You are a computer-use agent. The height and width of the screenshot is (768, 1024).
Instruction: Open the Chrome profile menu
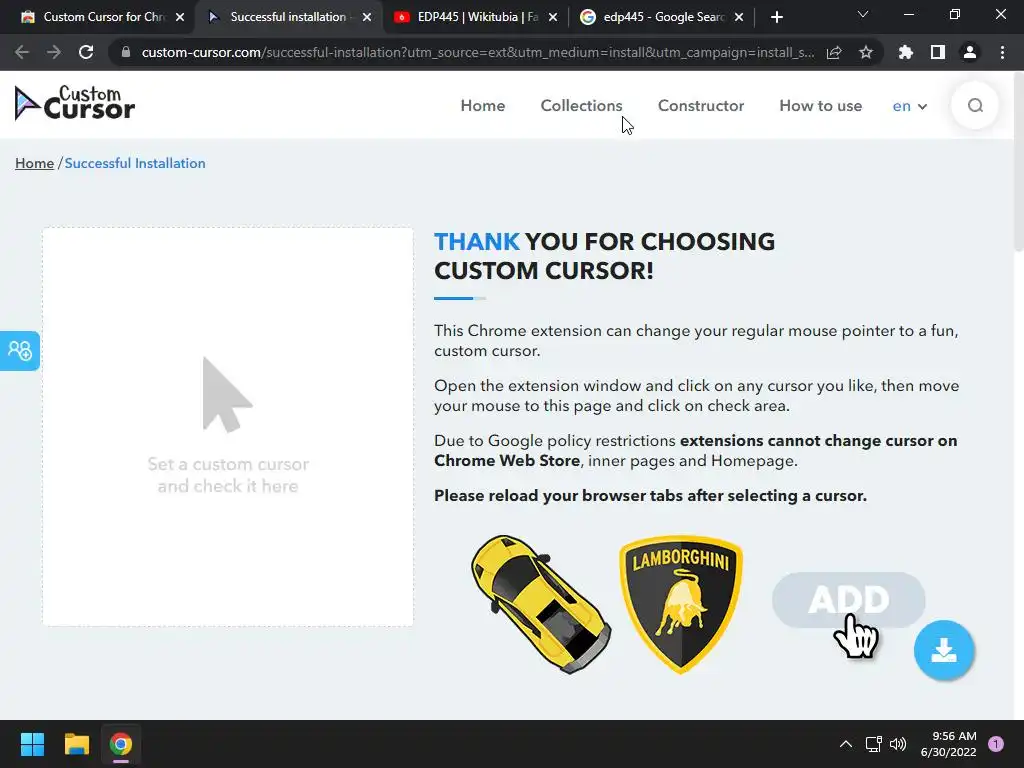[x=970, y=52]
